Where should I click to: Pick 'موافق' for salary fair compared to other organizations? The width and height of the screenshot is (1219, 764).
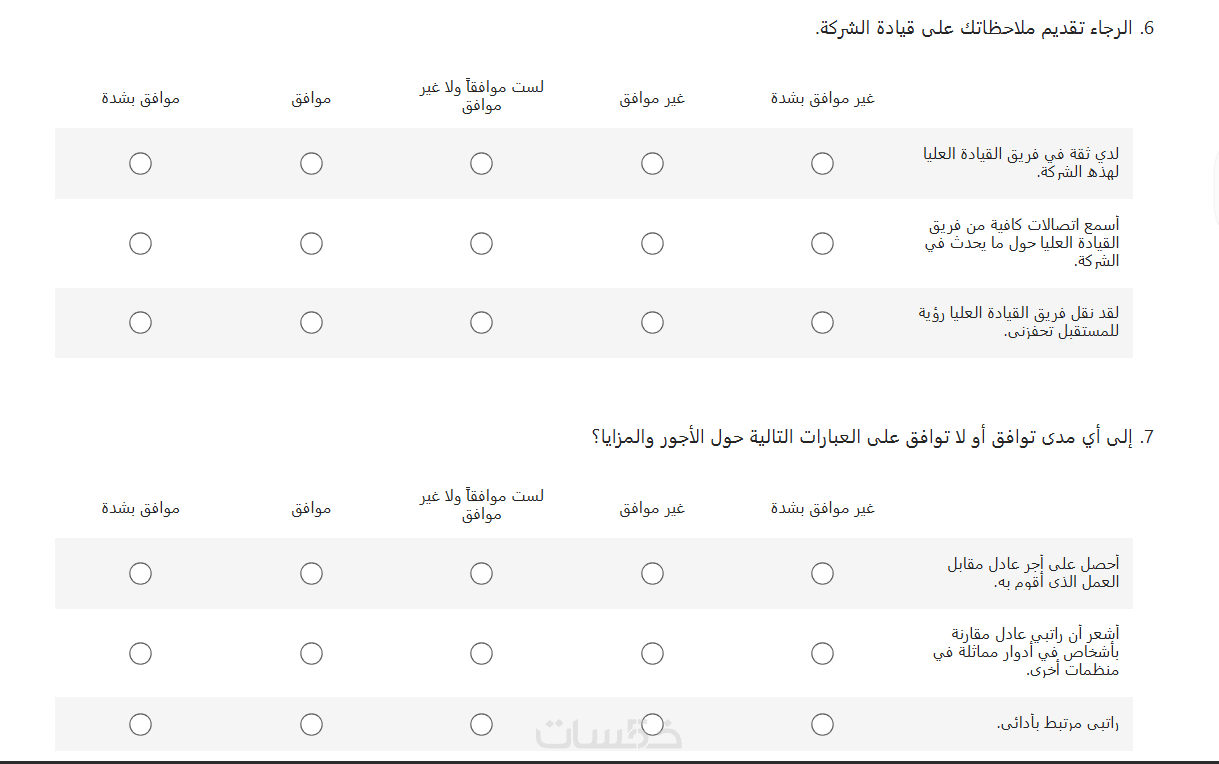point(311,653)
